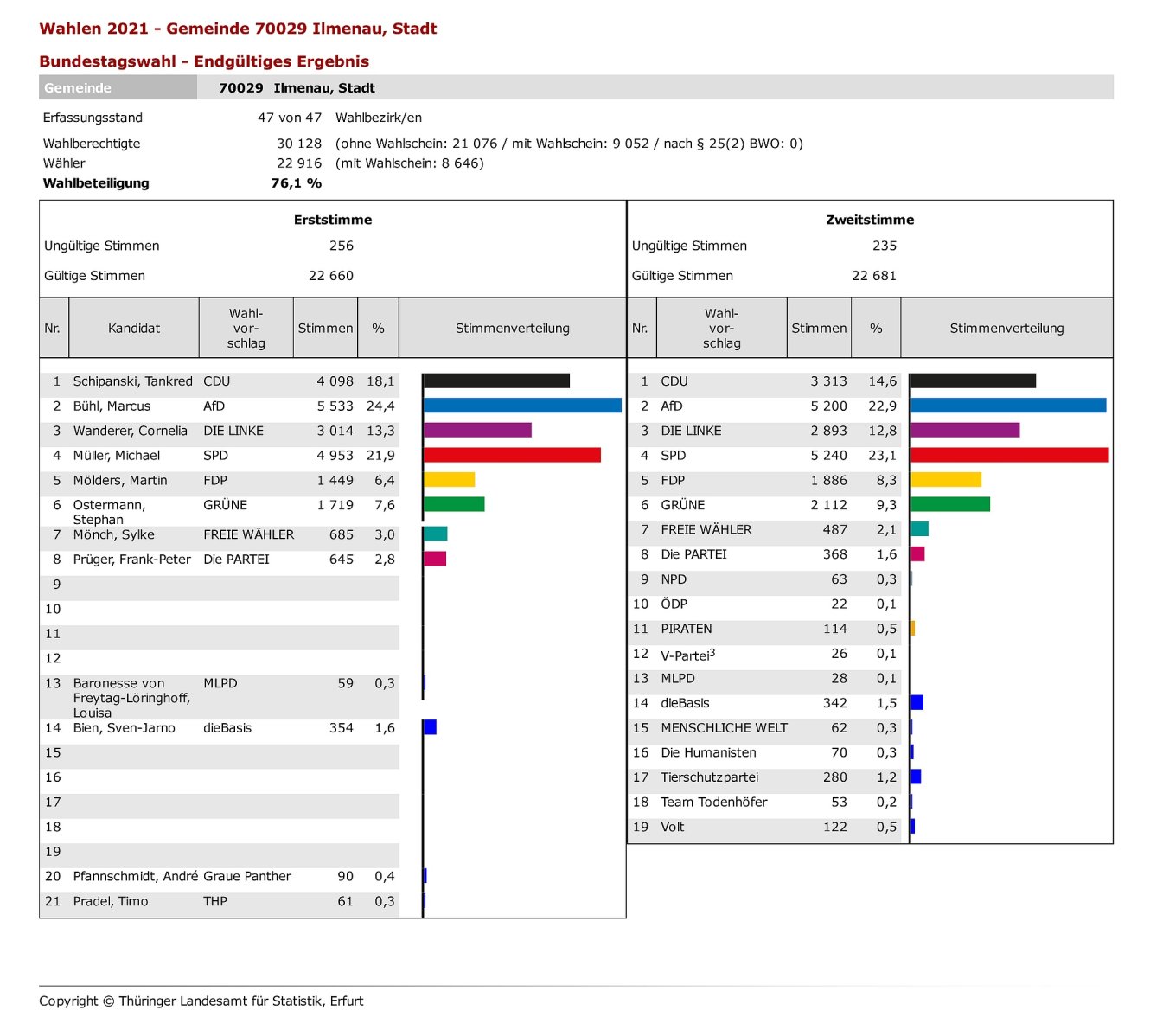Click Bühl's vote count '5 533'
The image size is (1150, 1036).
(335, 406)
